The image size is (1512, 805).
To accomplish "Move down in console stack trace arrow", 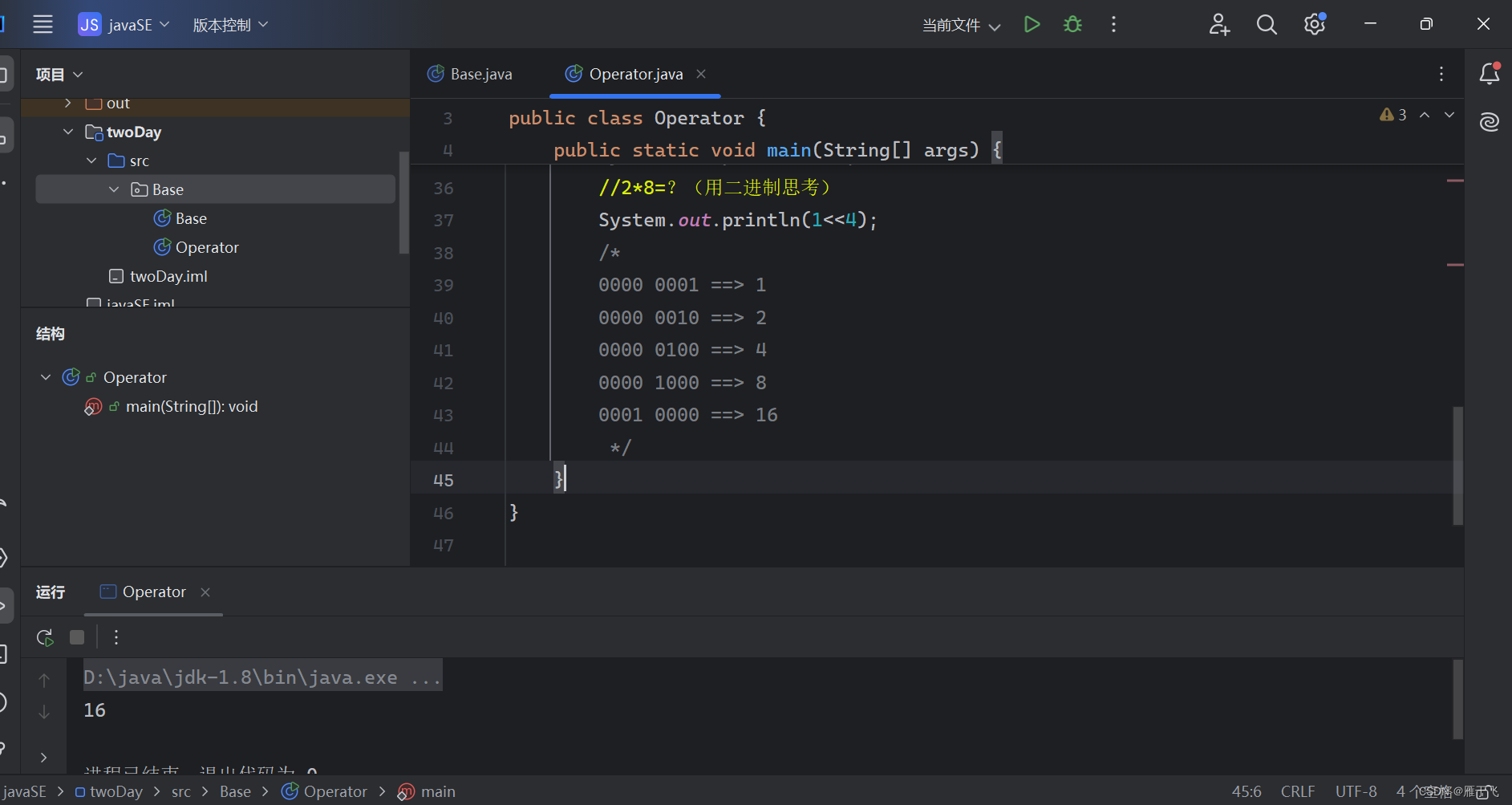I will pyautogui.click(x=44, y=712).
